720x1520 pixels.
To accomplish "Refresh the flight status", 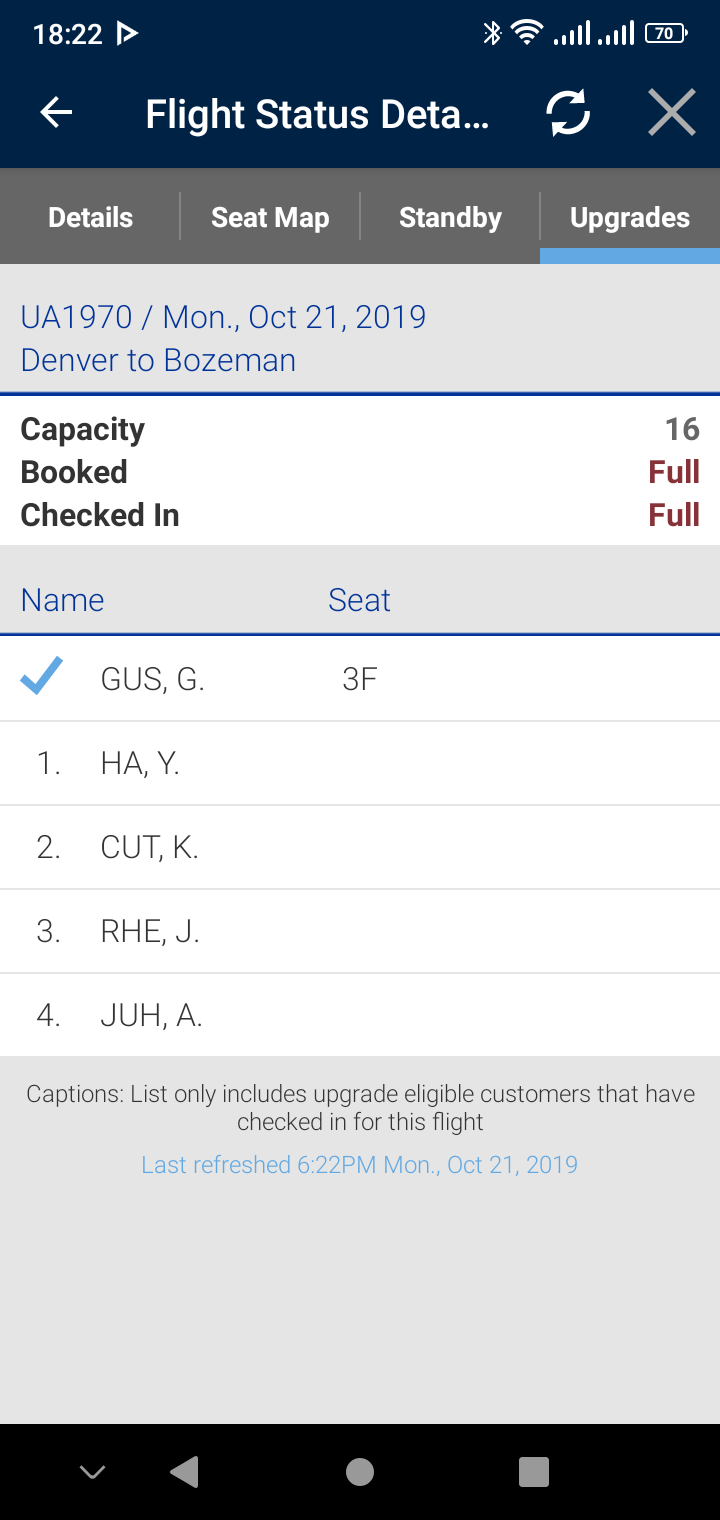I will pos(568,114).
